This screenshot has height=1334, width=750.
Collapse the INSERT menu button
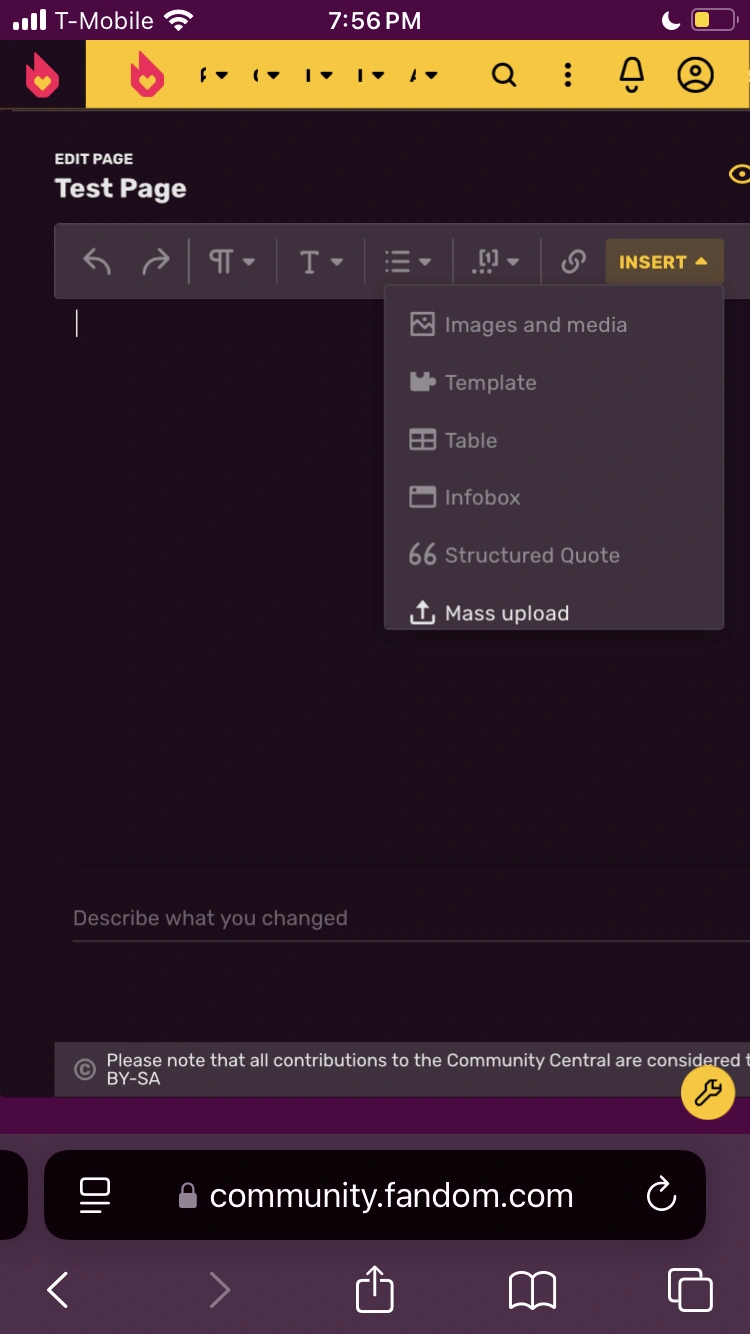point(663,262)
